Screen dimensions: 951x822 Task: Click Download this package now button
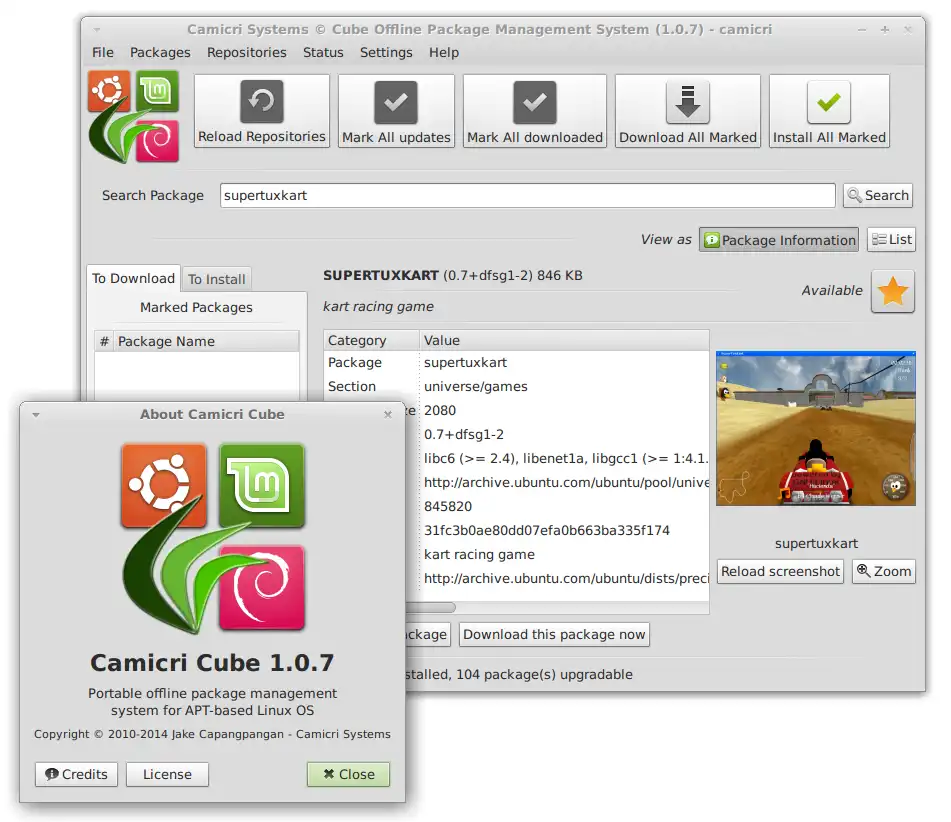pos(554,635)
